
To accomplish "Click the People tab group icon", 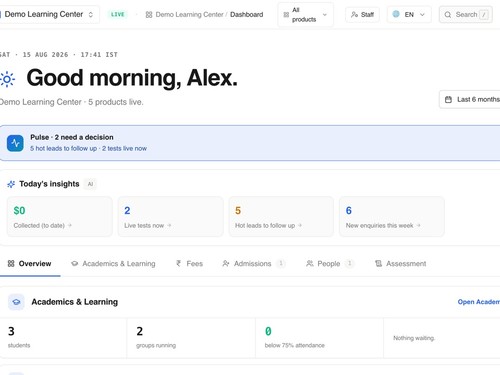I will (x=310, y=264).
